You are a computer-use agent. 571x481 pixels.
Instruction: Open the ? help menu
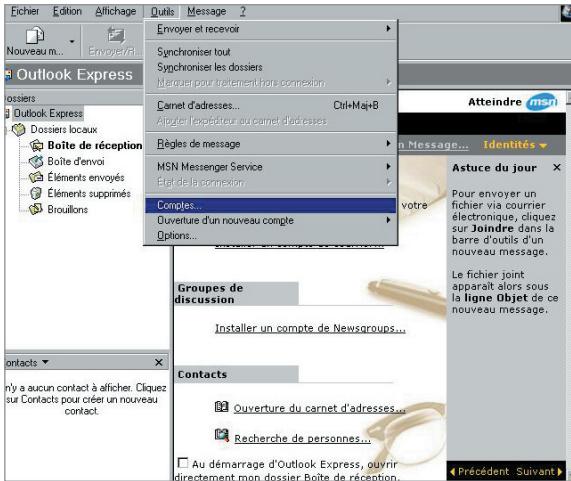click(x=243, y=11)
